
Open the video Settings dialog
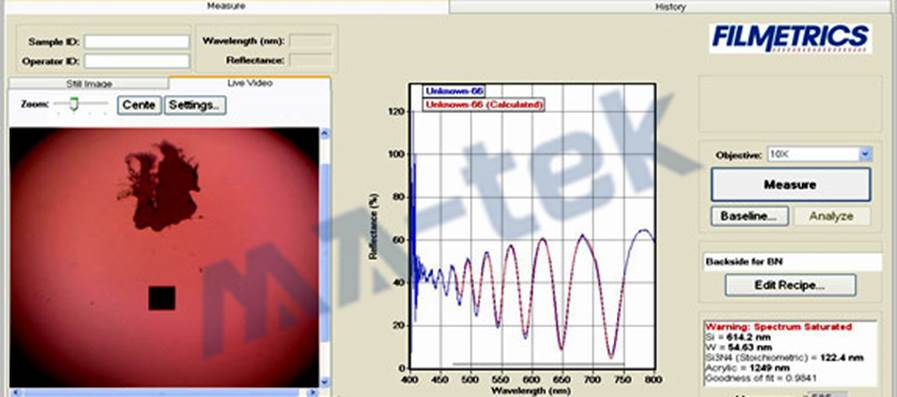(195, 105)
